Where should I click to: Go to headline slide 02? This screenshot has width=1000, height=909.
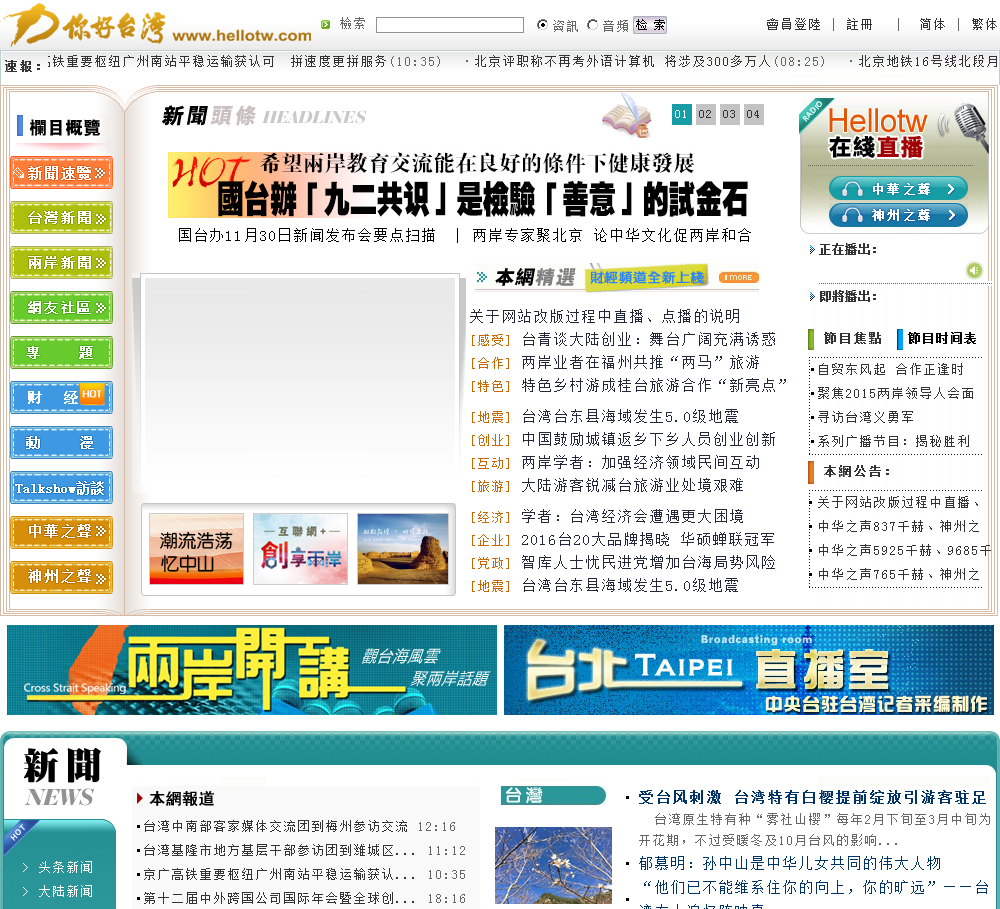(705, 115)
